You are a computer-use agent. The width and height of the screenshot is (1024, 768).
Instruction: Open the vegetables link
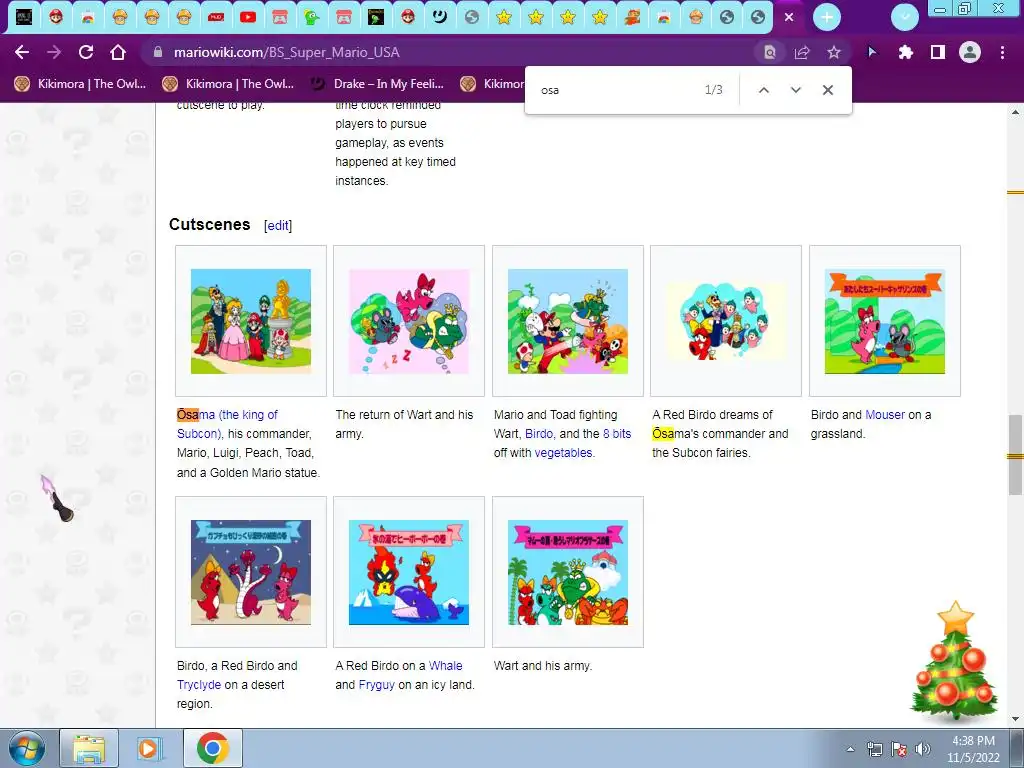563,453
